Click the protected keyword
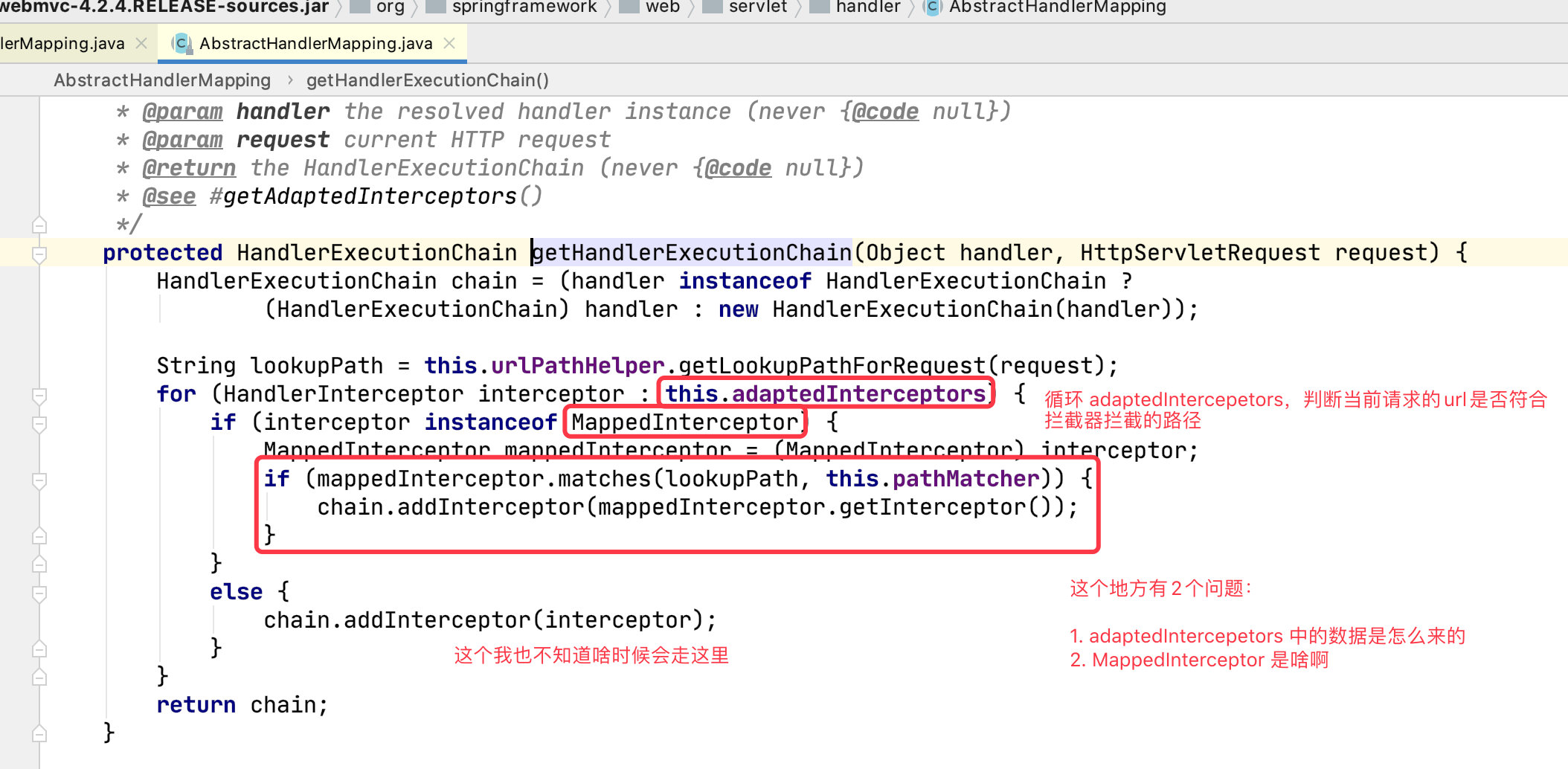The height and width of the screenshot is (769, 1568). (x=162, y=253)
